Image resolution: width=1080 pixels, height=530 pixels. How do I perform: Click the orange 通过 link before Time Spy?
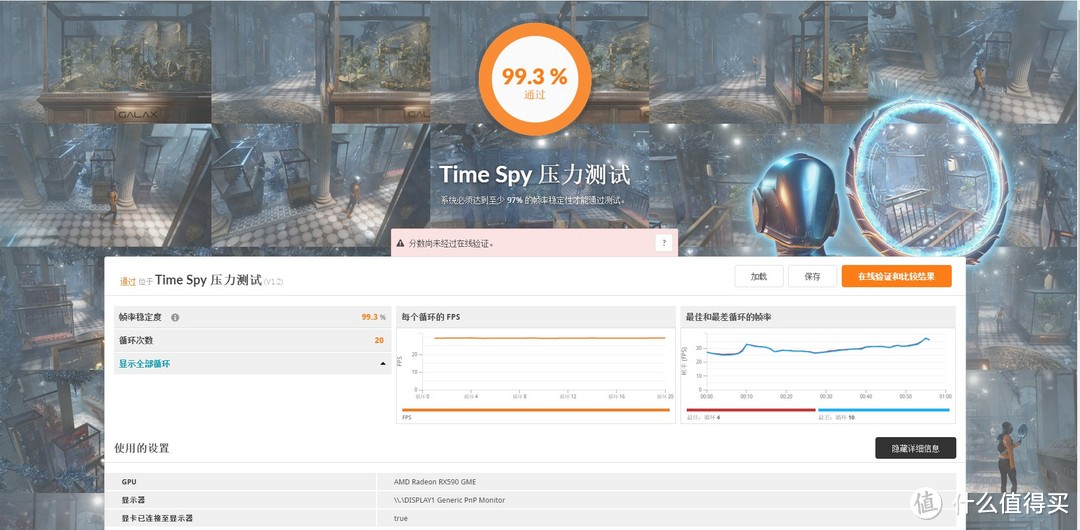click(127, 282)
